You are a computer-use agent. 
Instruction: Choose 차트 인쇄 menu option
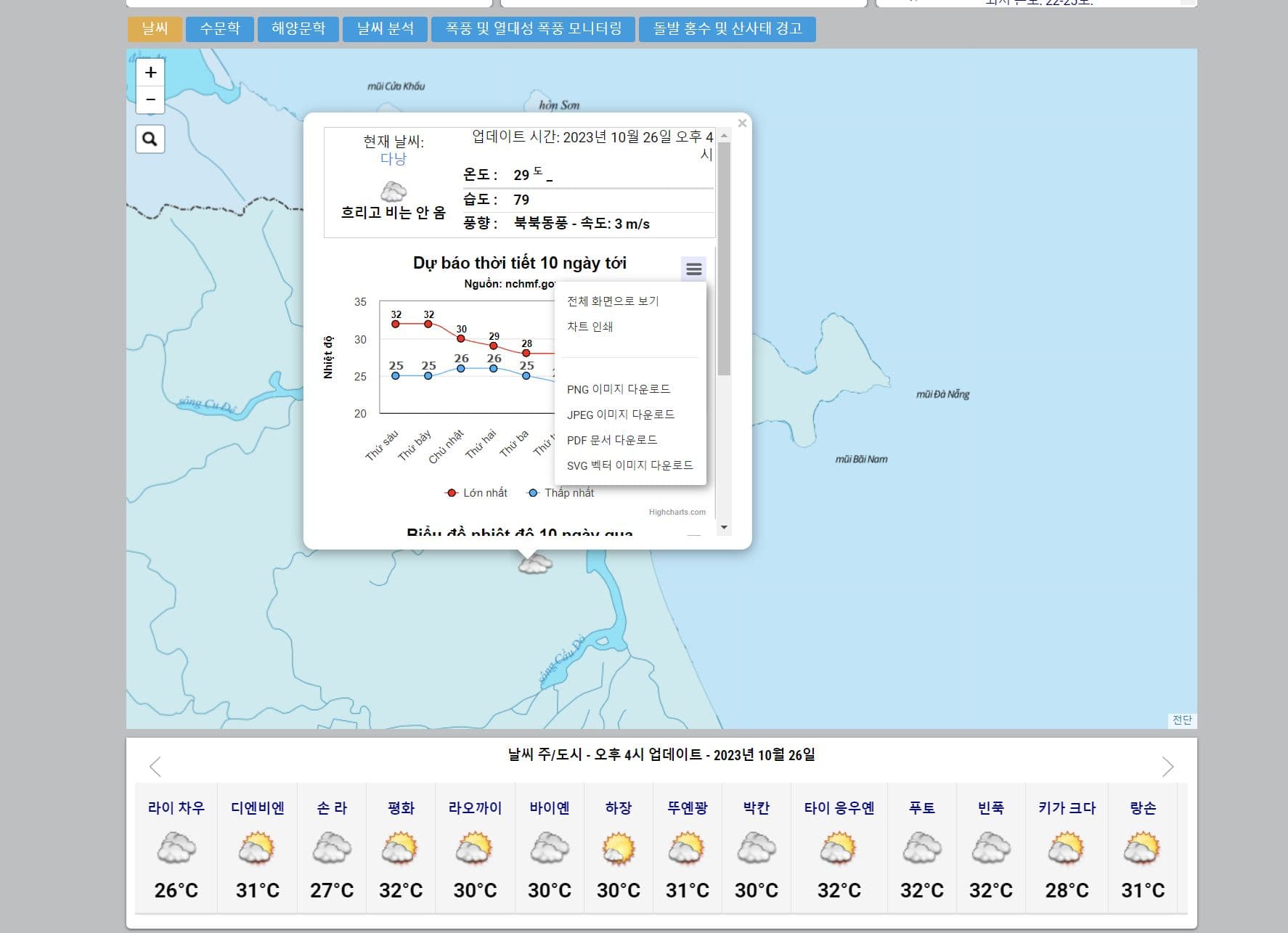(590, 327)
